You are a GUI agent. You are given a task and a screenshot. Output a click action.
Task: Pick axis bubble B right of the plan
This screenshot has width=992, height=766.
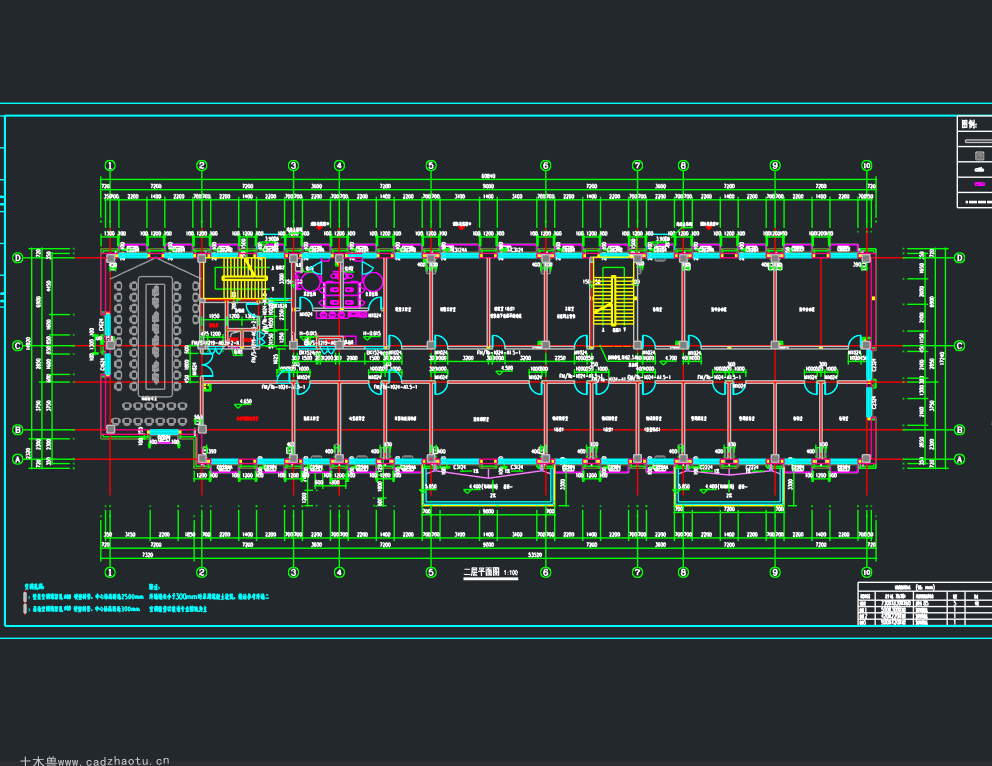point(959,430)
